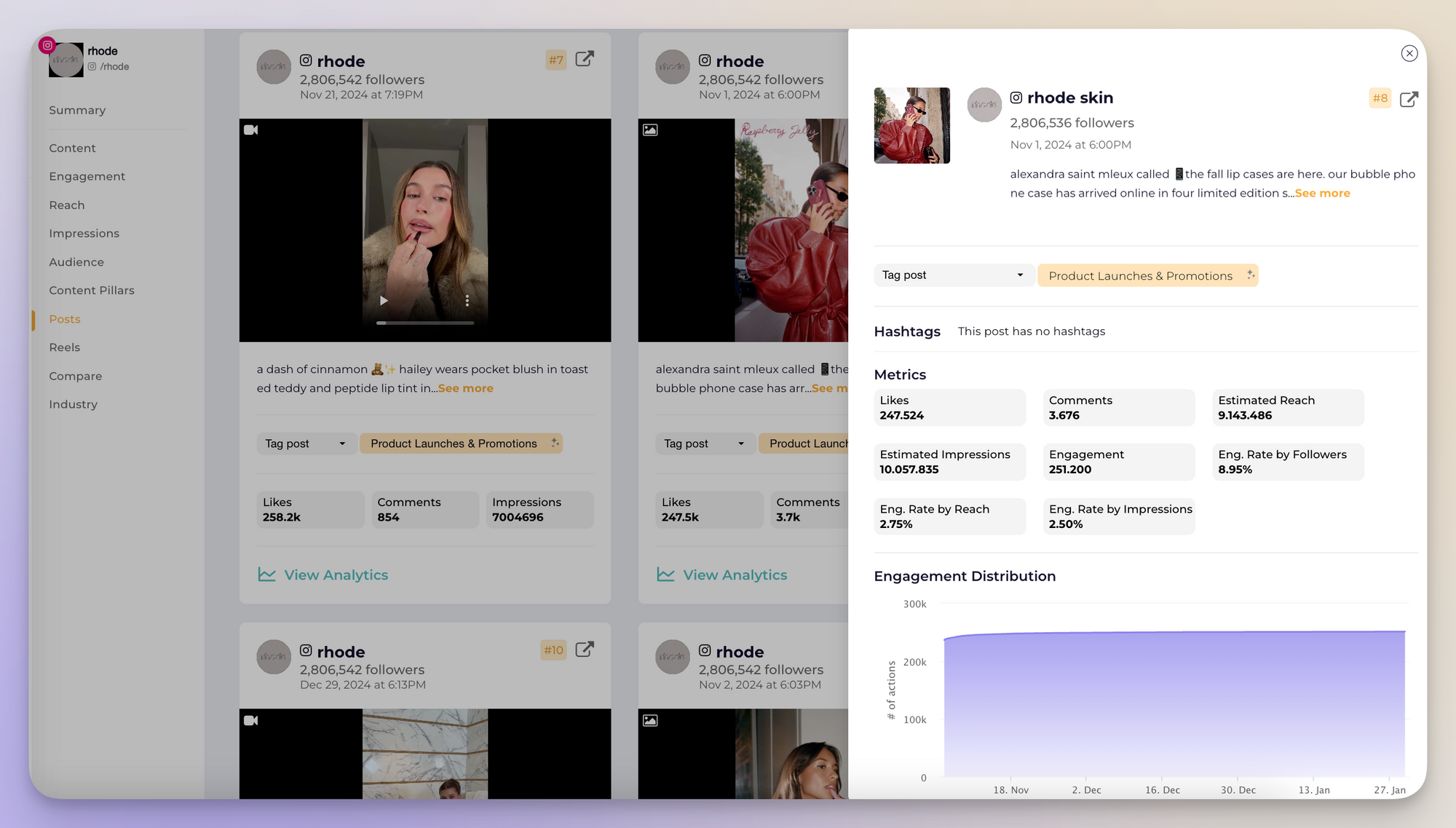
Task: Click Likes 258.2k on Nov 21 post
Action: [x=310, y=510]
